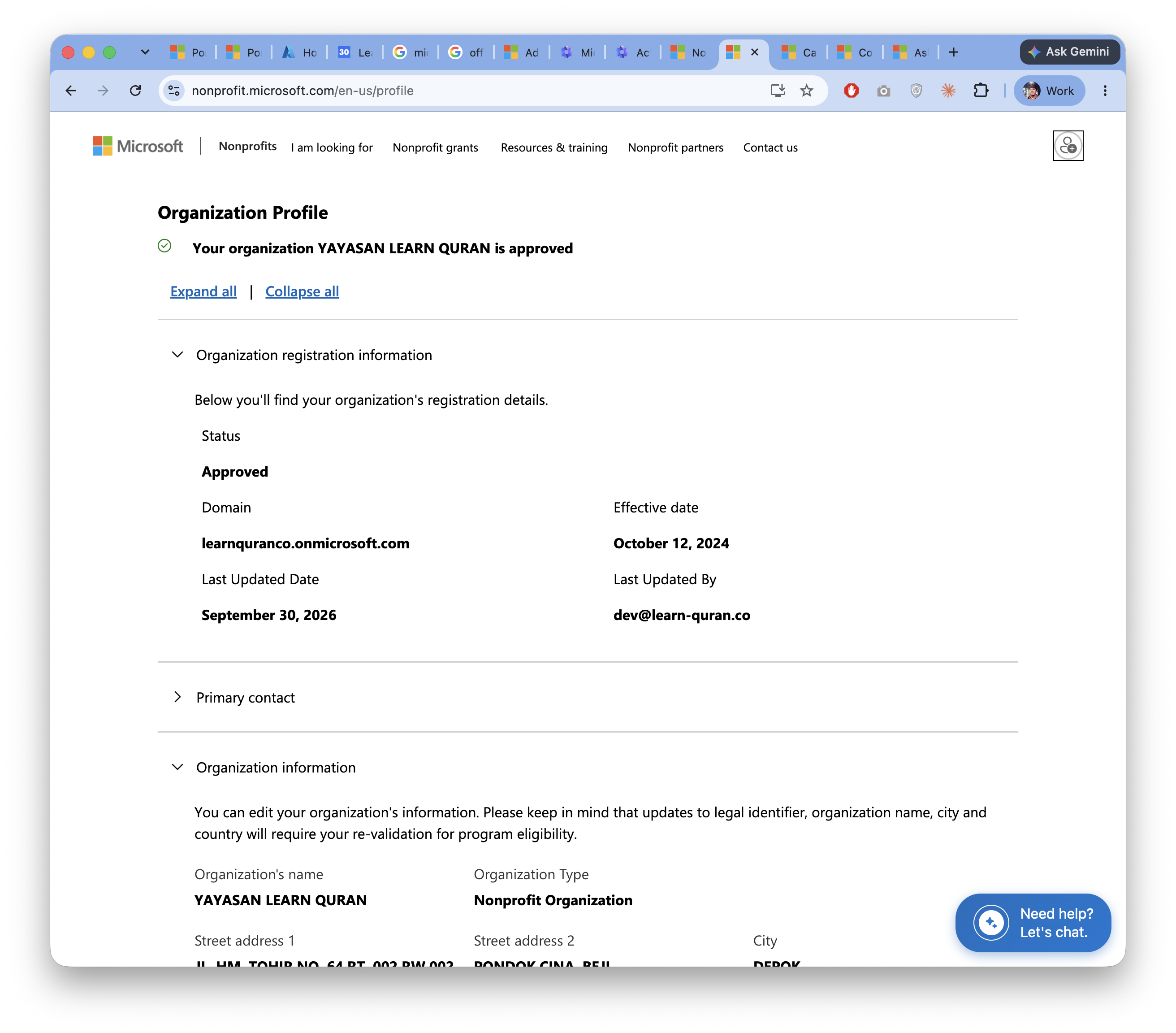The image size is (1176, 1033).
Task: Click the Microsoft logo
Action: [138, 146]
